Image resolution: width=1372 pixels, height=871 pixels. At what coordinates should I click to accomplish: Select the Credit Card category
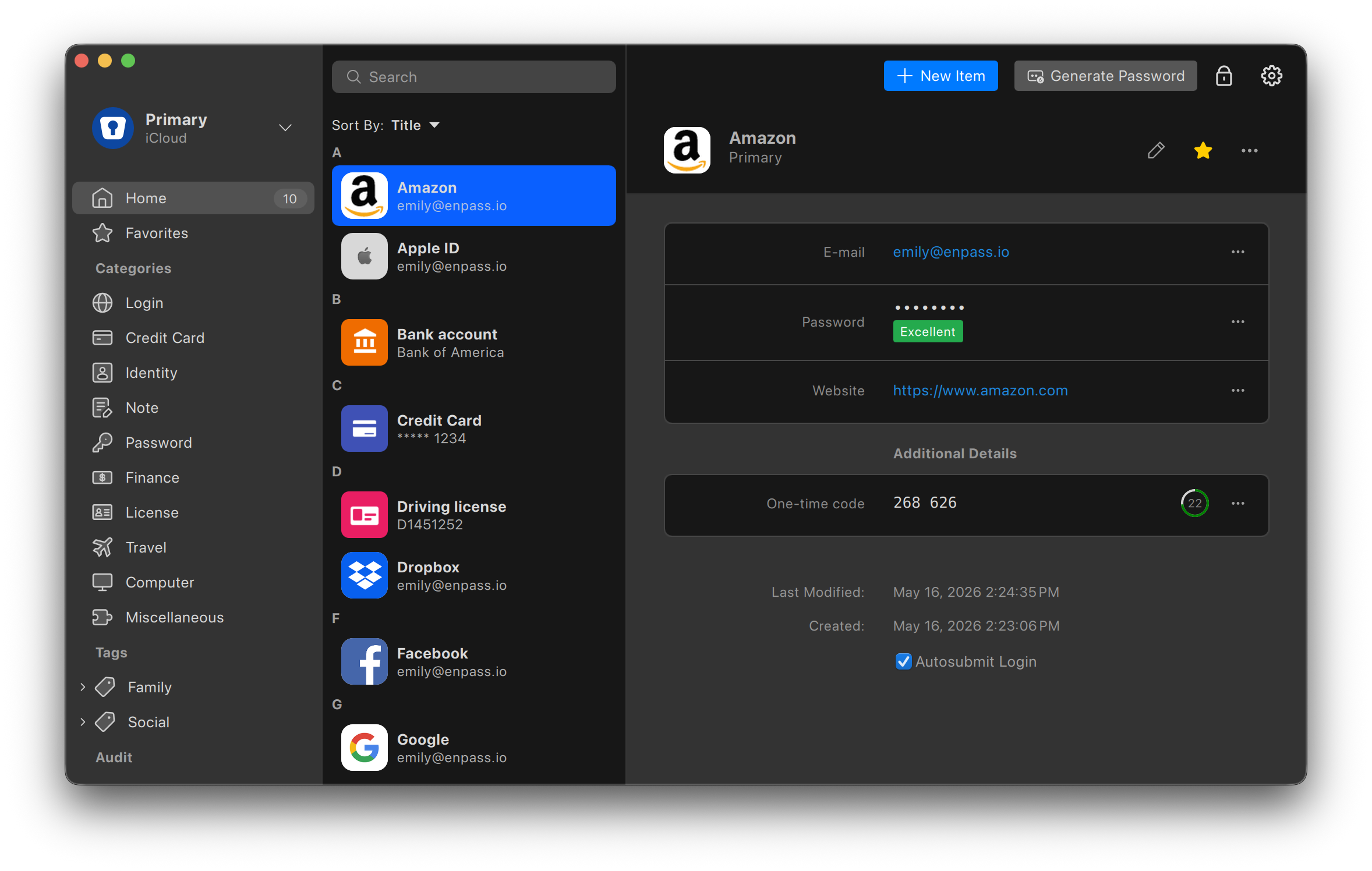click(193, 338)
